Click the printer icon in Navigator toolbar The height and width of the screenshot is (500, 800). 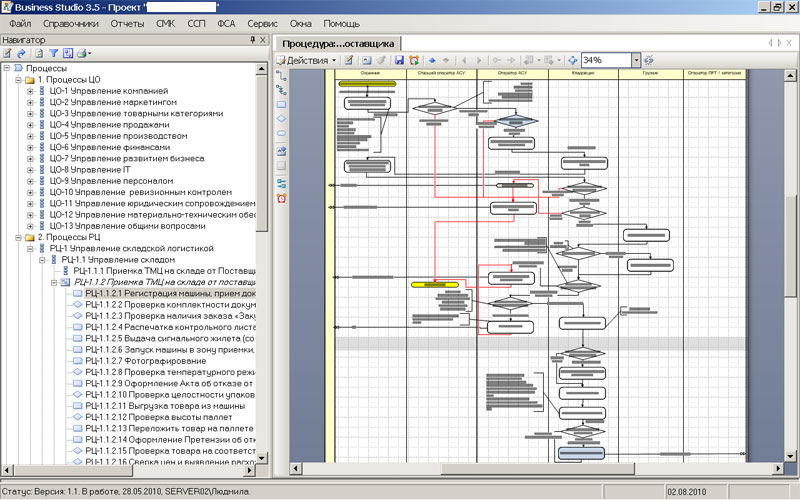click(x=82, y=53)
